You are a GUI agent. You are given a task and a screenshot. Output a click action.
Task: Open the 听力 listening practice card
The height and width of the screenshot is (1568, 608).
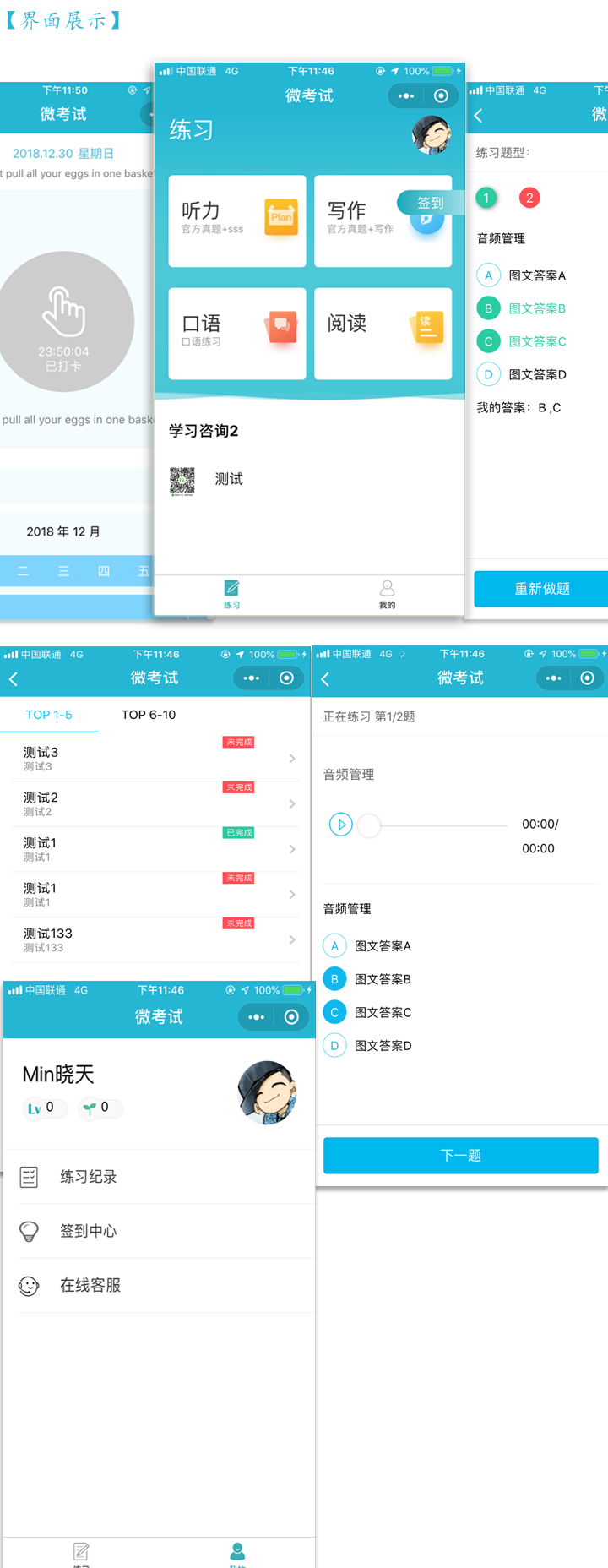236,220
